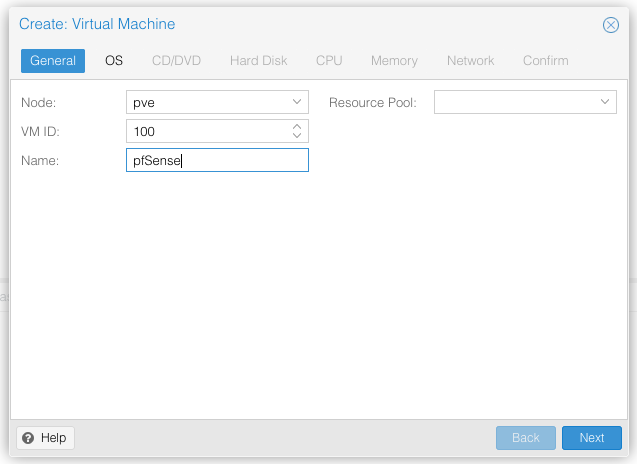Viewport: 637px width, 464px height.
Task: Select the Network tab
Action: pos(470,61)
